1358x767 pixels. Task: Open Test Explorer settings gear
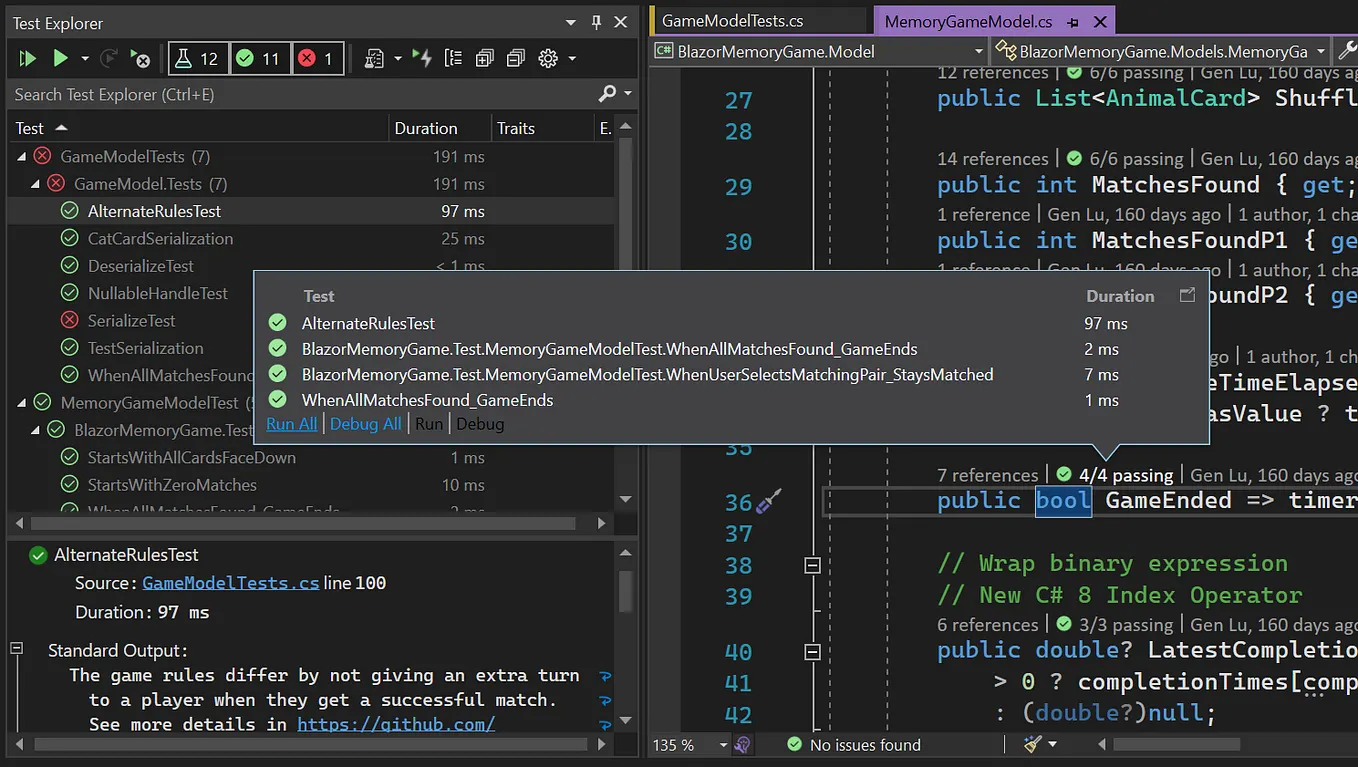point(547,58)
